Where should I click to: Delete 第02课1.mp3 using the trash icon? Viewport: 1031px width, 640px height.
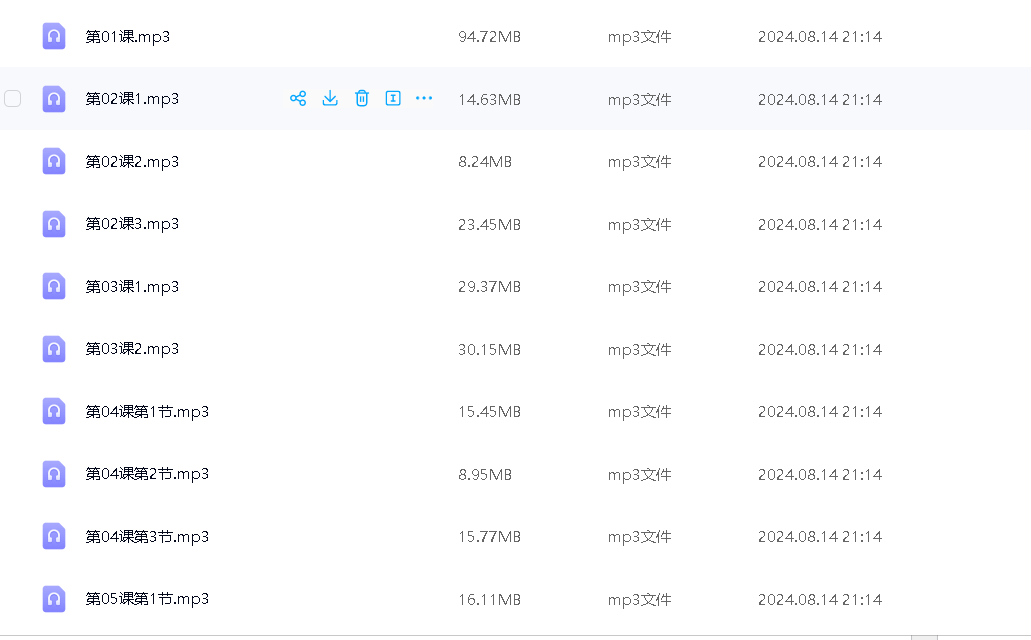362,98
